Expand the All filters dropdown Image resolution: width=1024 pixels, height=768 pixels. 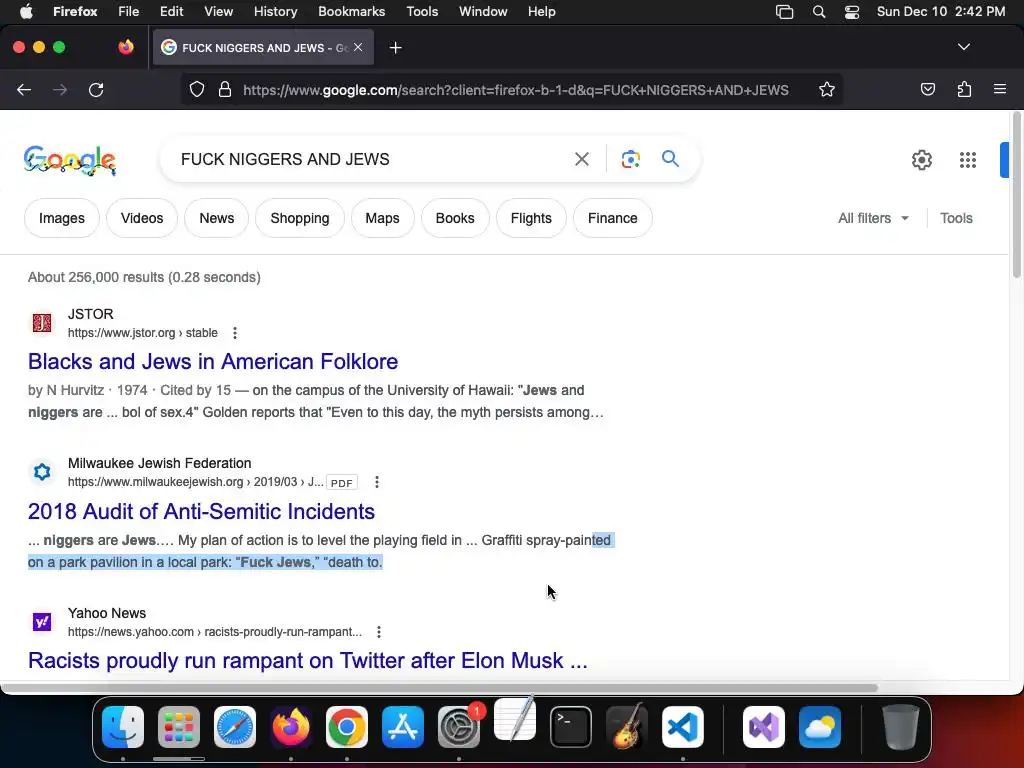[x=873, y=218]
